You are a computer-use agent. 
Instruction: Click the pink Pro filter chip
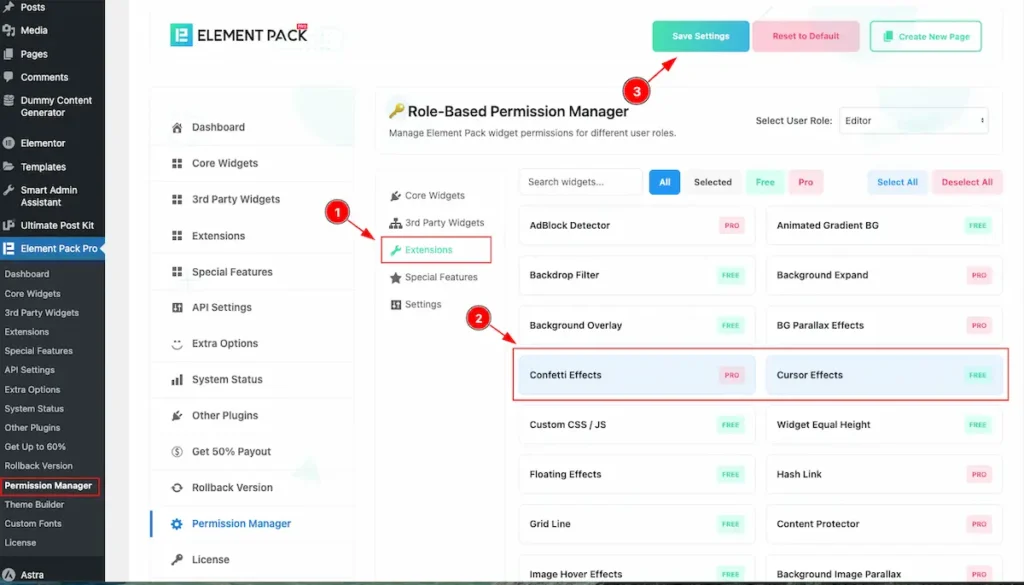805,182
